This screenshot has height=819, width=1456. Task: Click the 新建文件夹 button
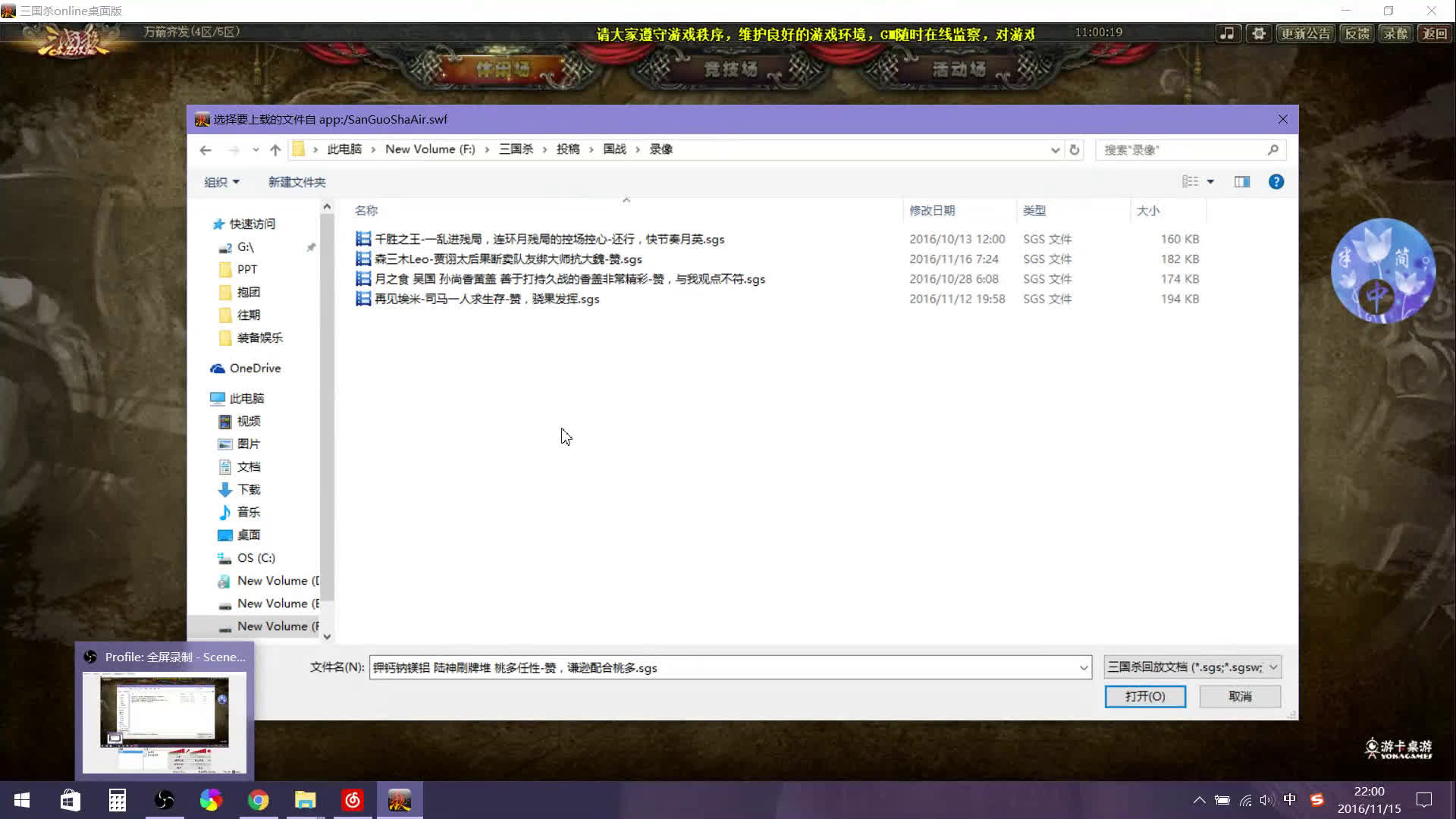tap(297, 182)
